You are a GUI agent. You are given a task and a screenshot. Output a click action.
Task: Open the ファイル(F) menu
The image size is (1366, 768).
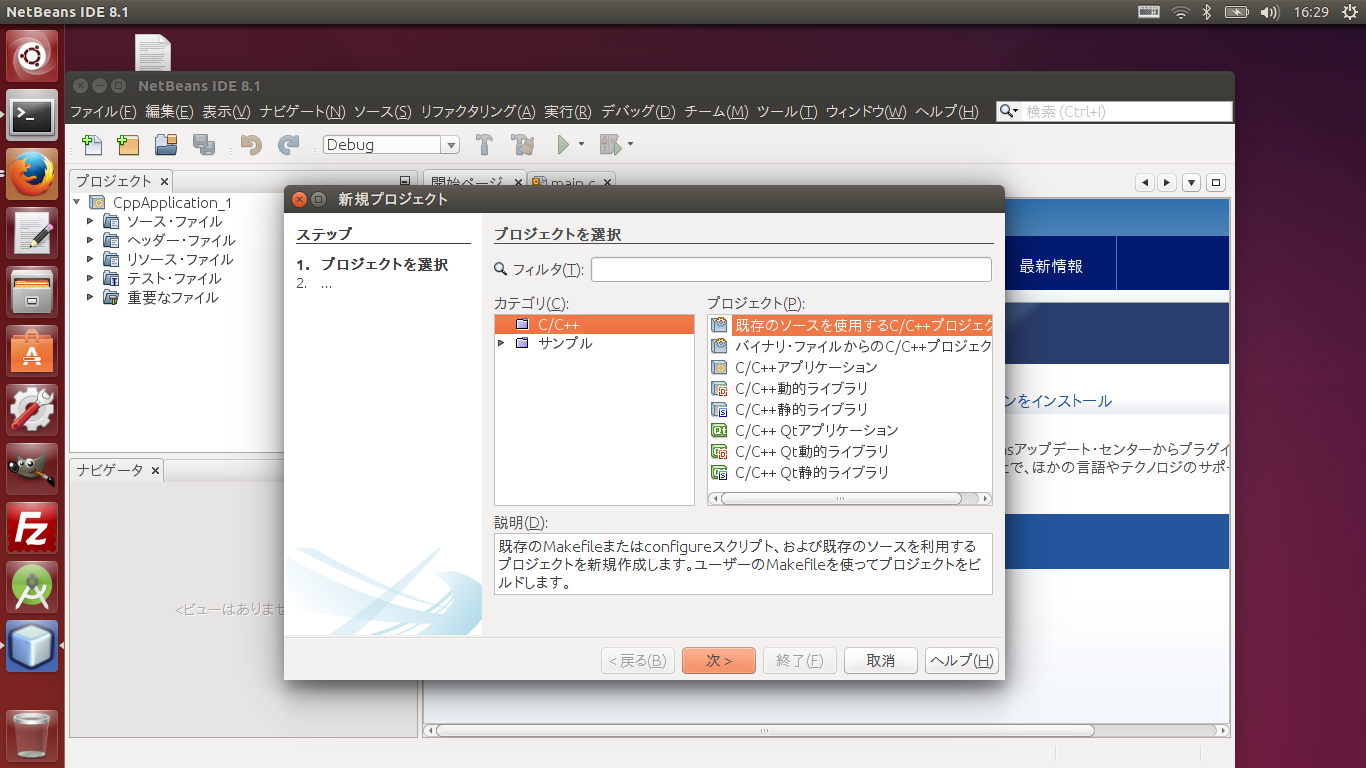pos(103,112)
